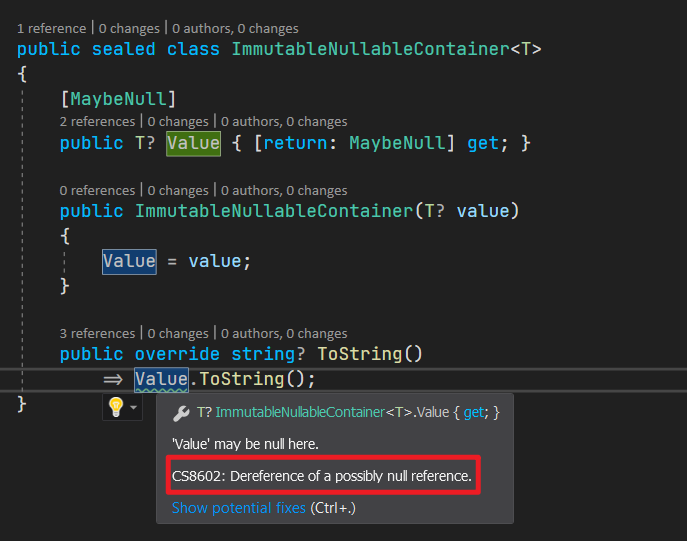687x541 pixels.
Task: Click the constructor name ImmutableNullableContainer
Action: (274, 211)
